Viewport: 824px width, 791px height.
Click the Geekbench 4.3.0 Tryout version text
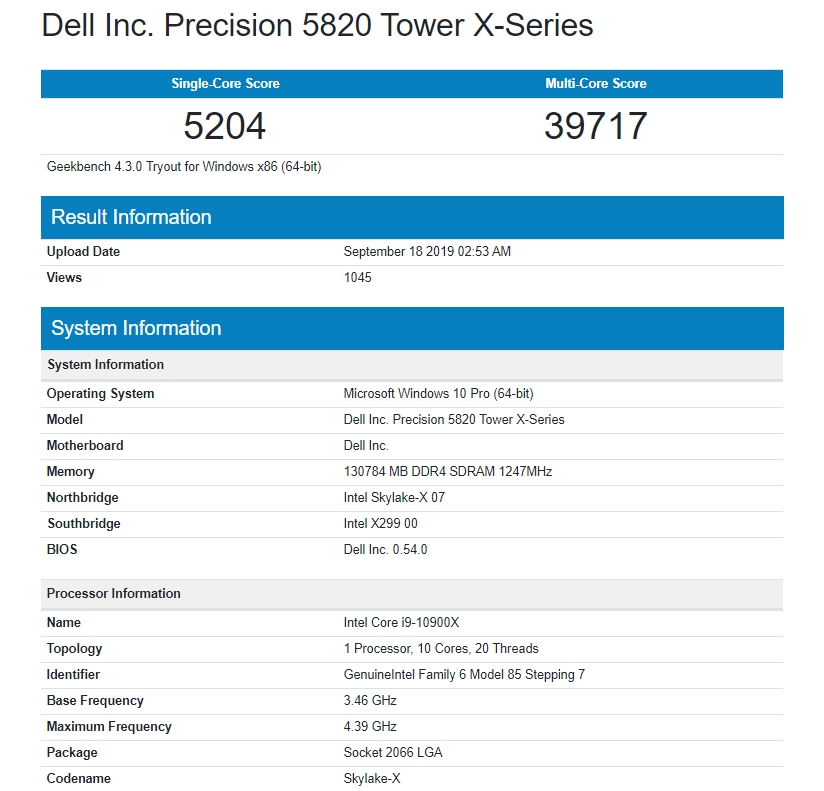[184, 167]
